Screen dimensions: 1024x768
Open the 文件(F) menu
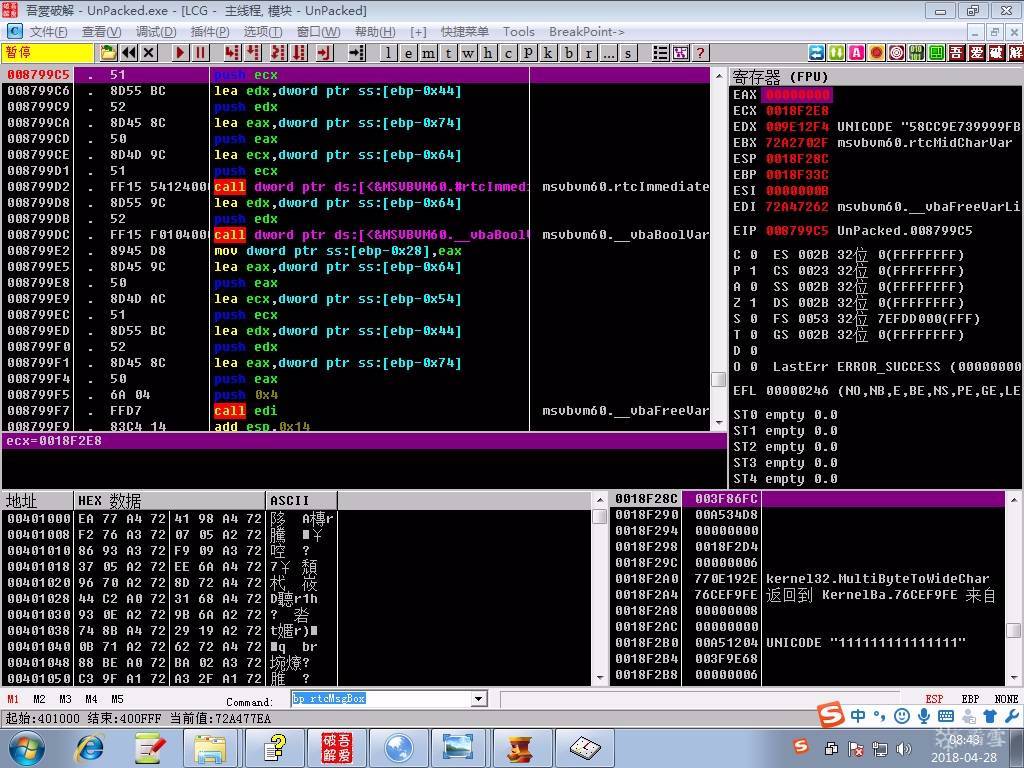point(48,31)
